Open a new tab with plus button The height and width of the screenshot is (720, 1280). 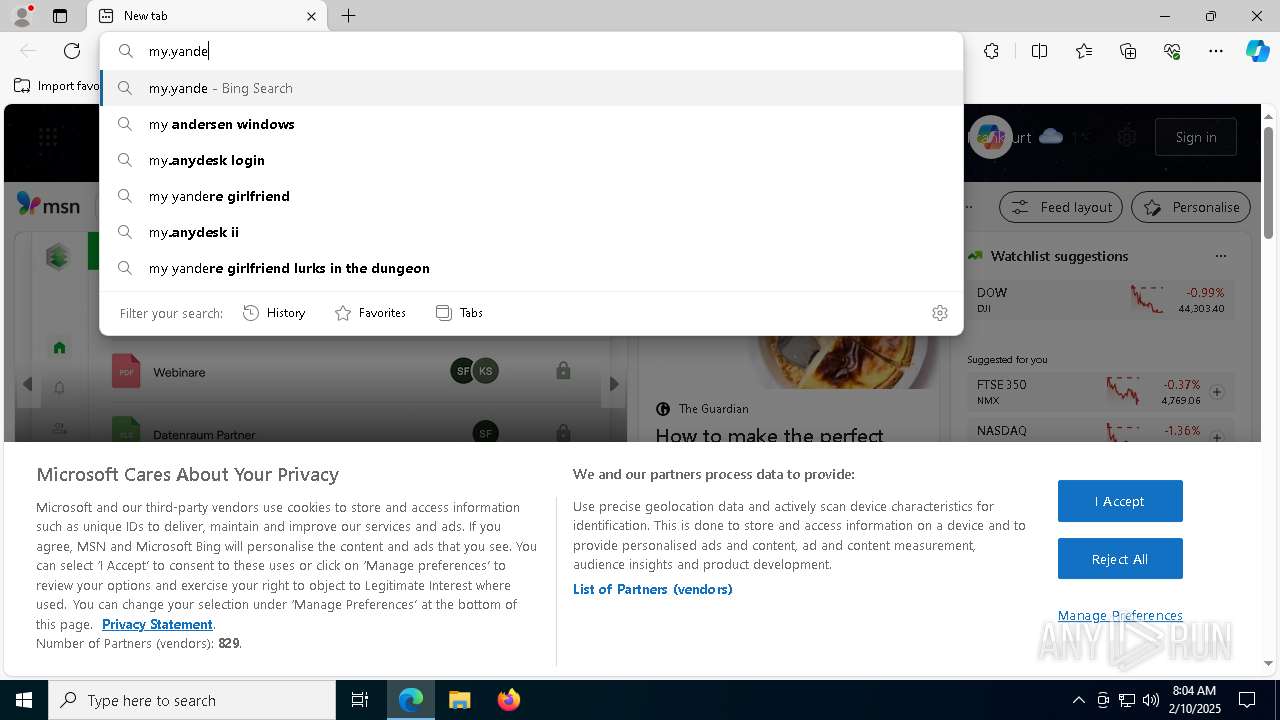pyautogui.click(x=348, y=16)
